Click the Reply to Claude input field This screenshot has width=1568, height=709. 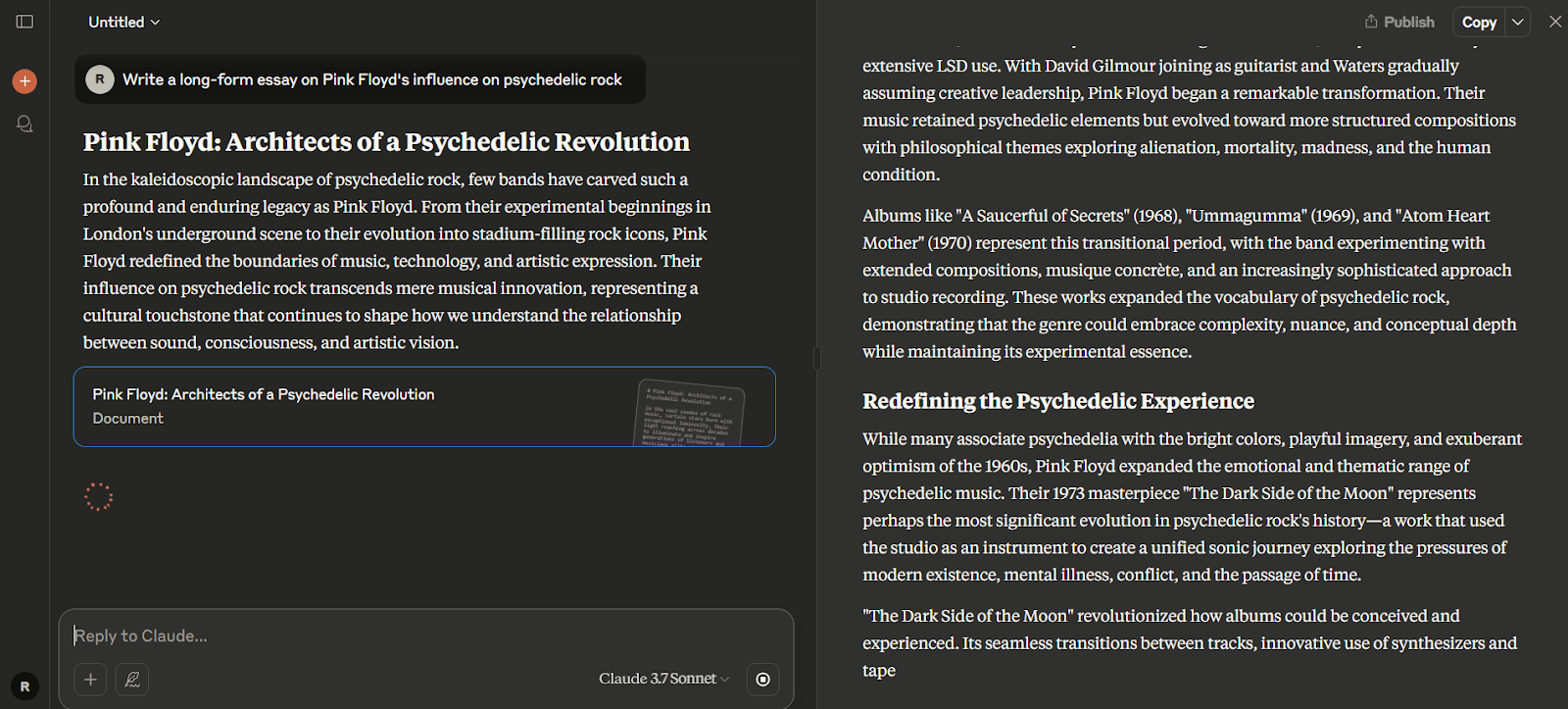pyautogui.click(x=426, y=635)
